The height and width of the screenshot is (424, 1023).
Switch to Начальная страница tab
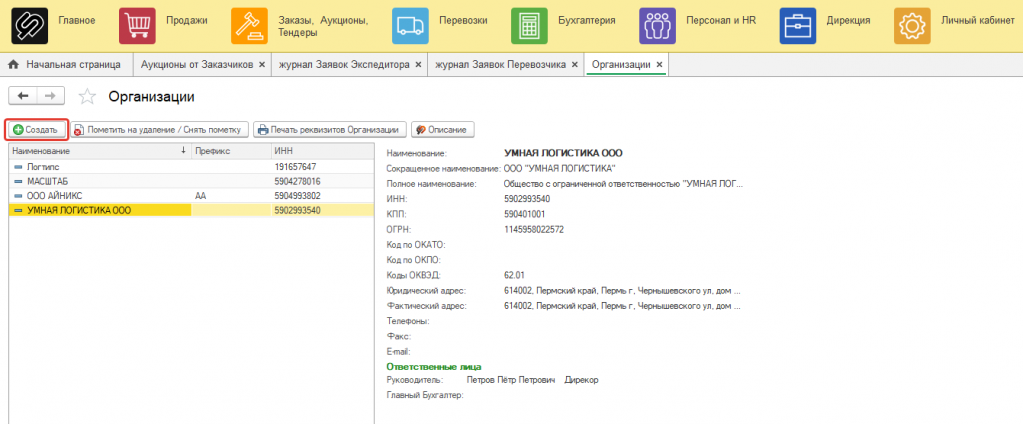click(67, 65)
